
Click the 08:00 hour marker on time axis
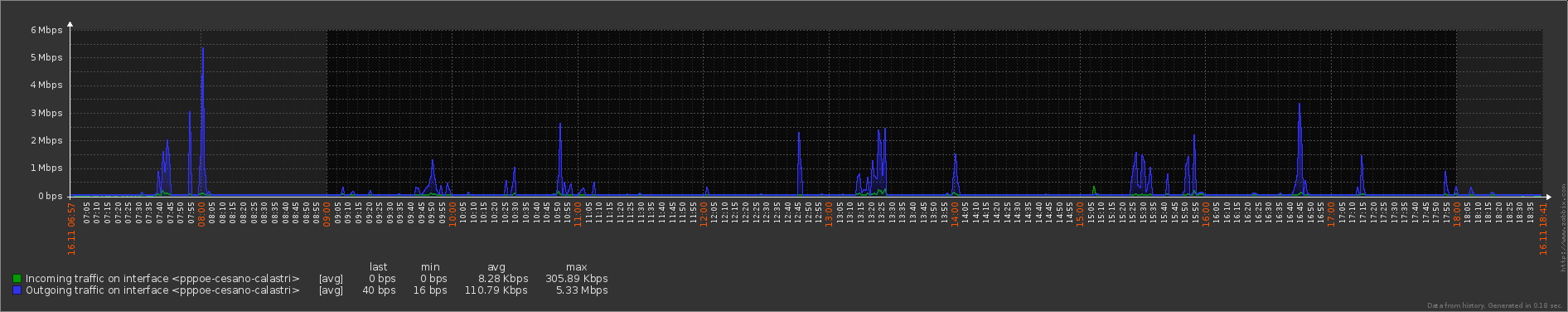point(201,212)
